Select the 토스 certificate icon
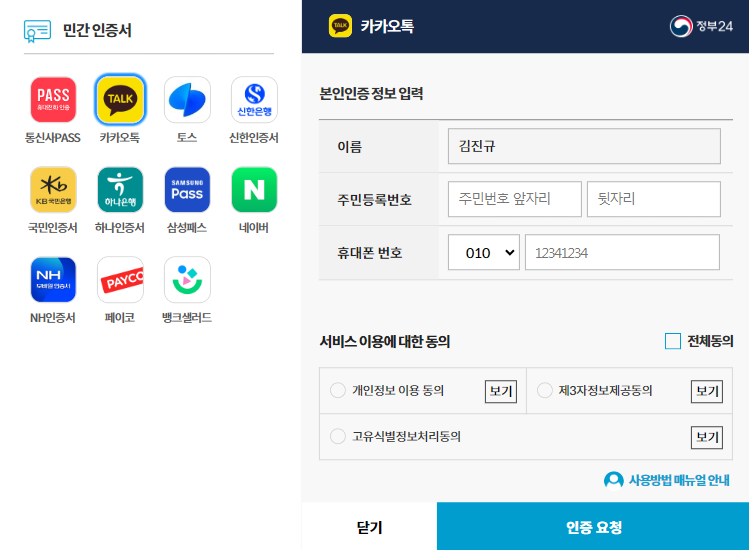This screenshot has height=550, width=749. click(187, 99)
